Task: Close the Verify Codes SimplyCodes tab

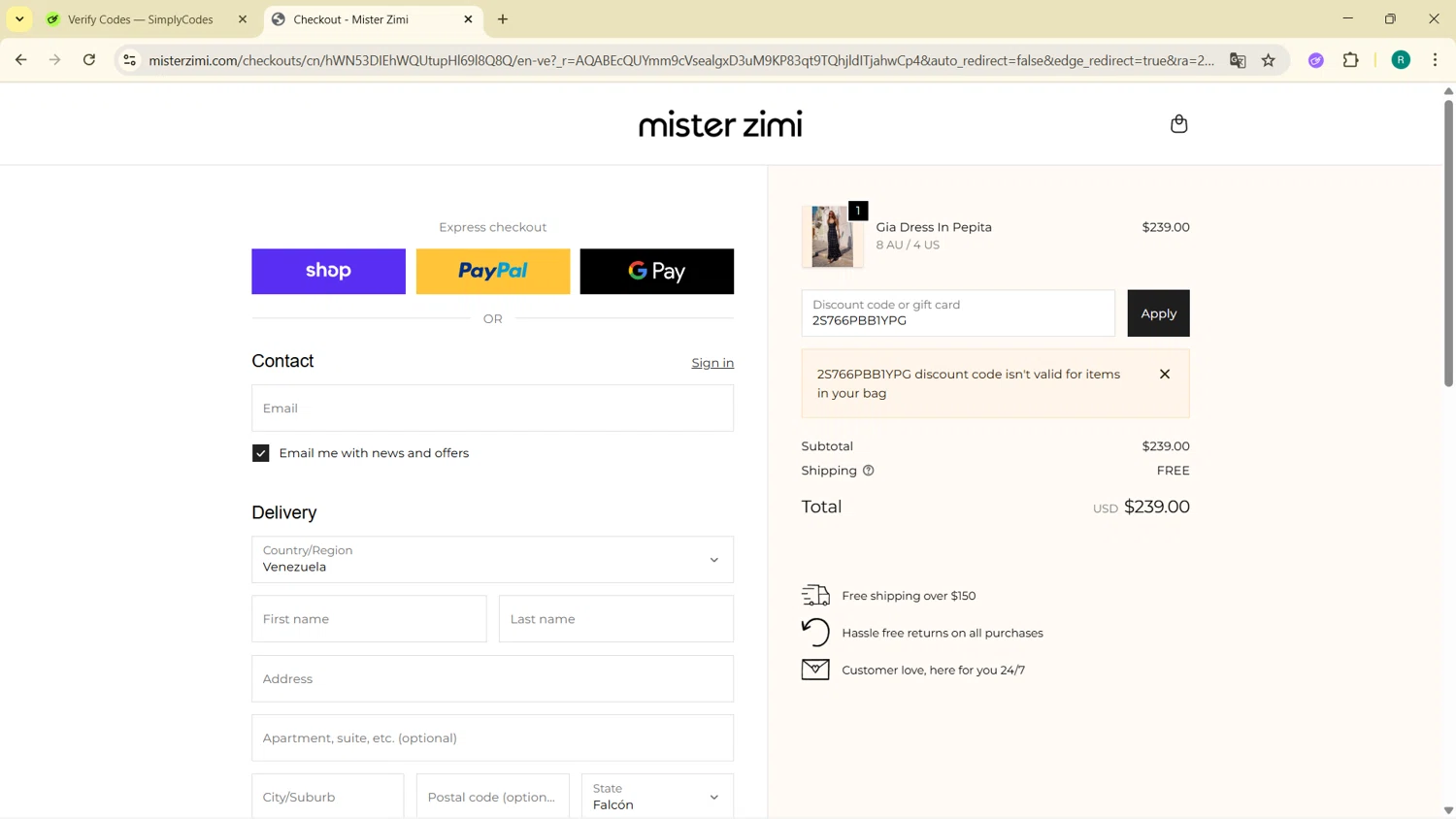Action: point(243,19)
